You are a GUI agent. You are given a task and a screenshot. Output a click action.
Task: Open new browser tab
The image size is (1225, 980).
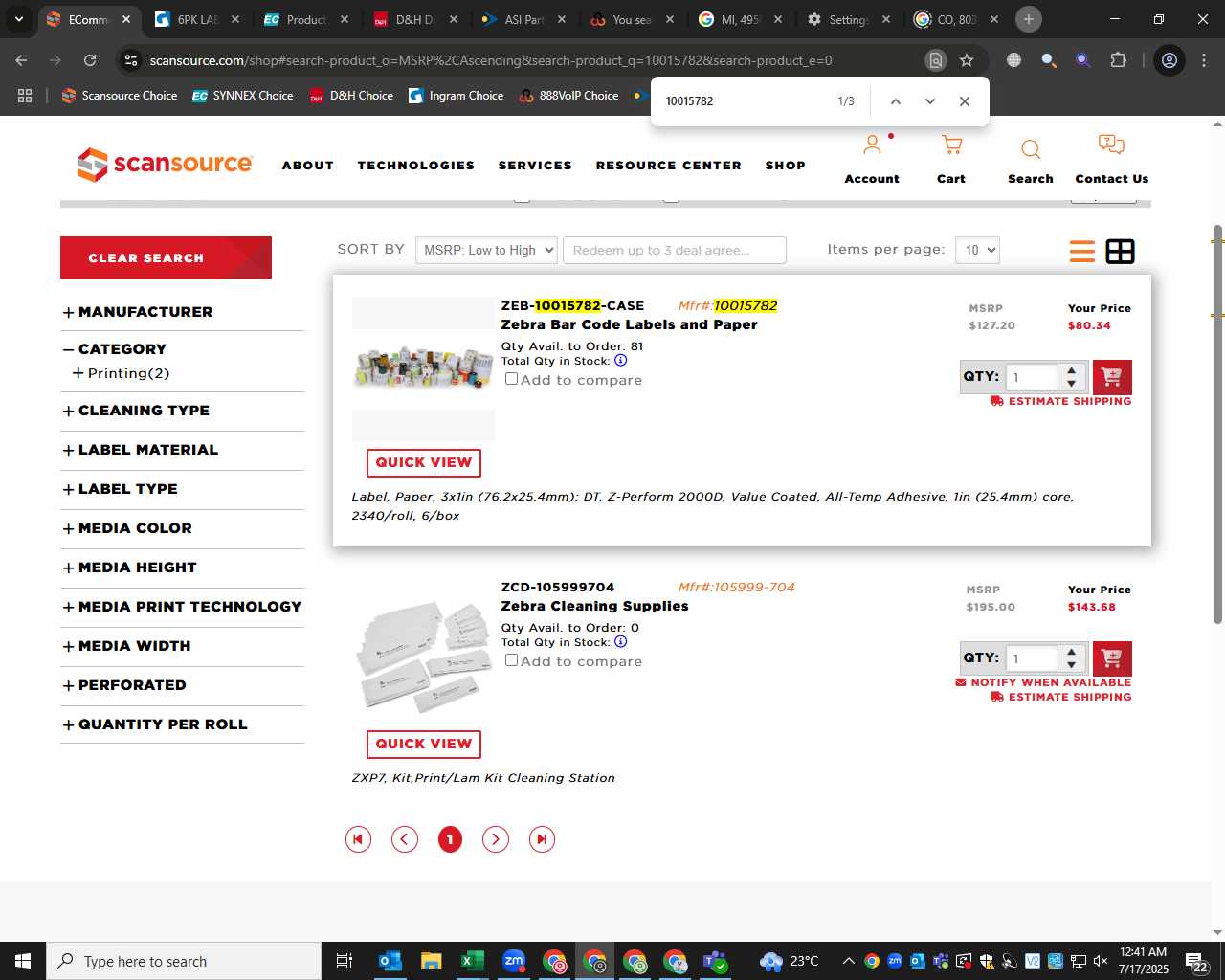[1029, 19]
